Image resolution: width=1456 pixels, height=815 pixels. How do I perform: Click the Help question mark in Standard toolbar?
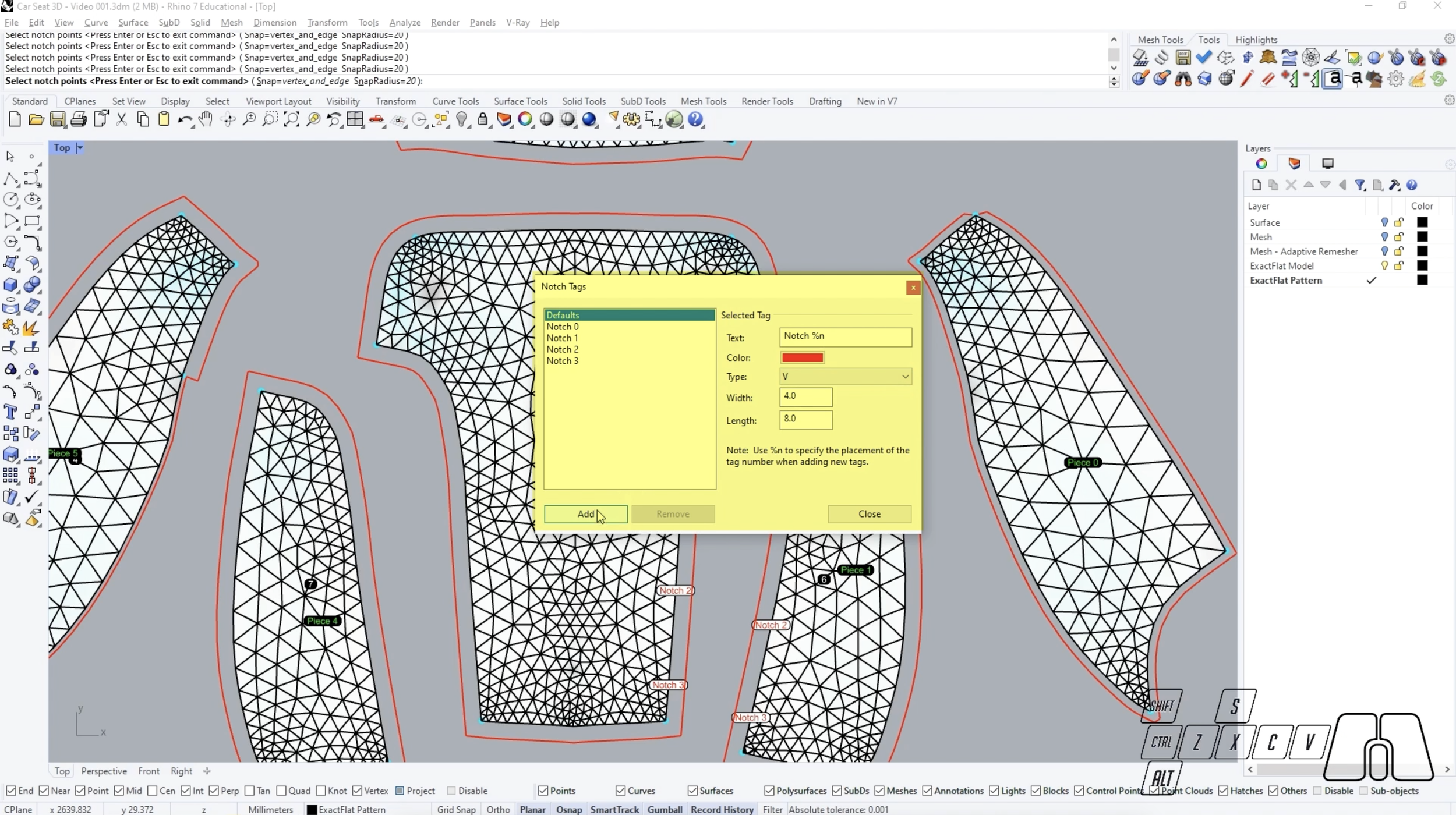pyautogui.click(x=695, y=120)
